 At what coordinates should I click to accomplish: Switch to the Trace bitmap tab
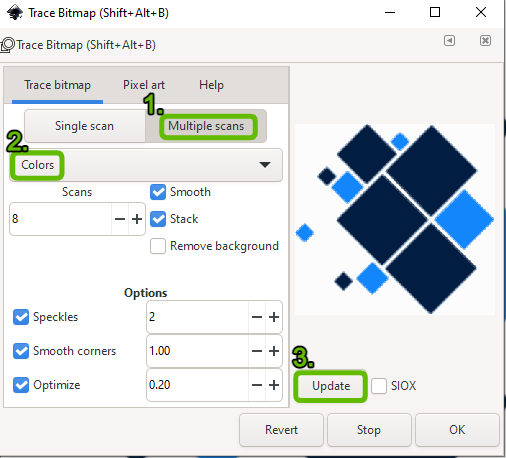point(57,85)
